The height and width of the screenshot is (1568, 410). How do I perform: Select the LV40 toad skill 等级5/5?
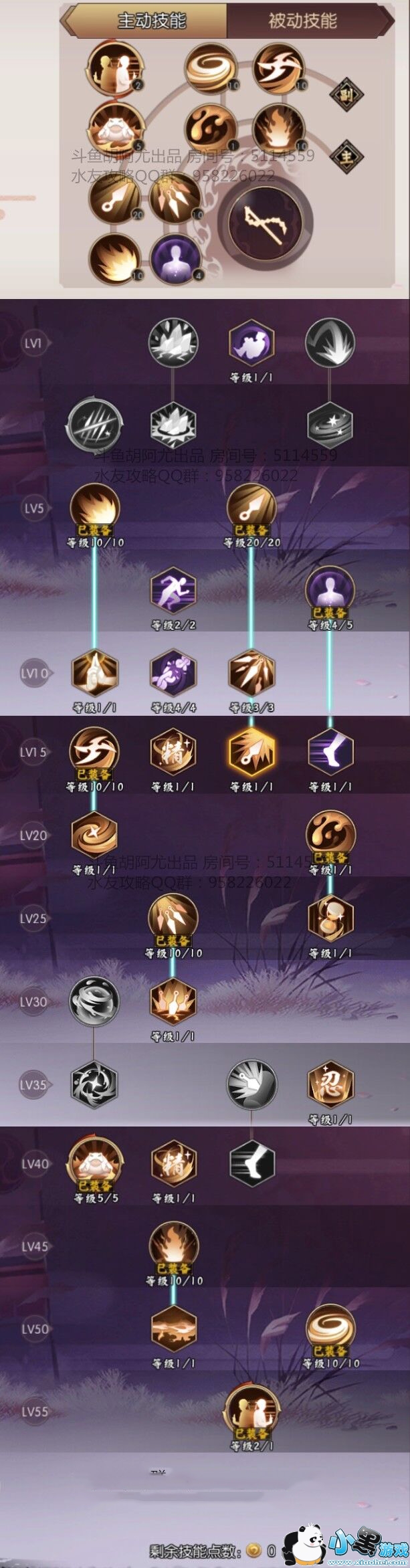(x=95, y=1163)
